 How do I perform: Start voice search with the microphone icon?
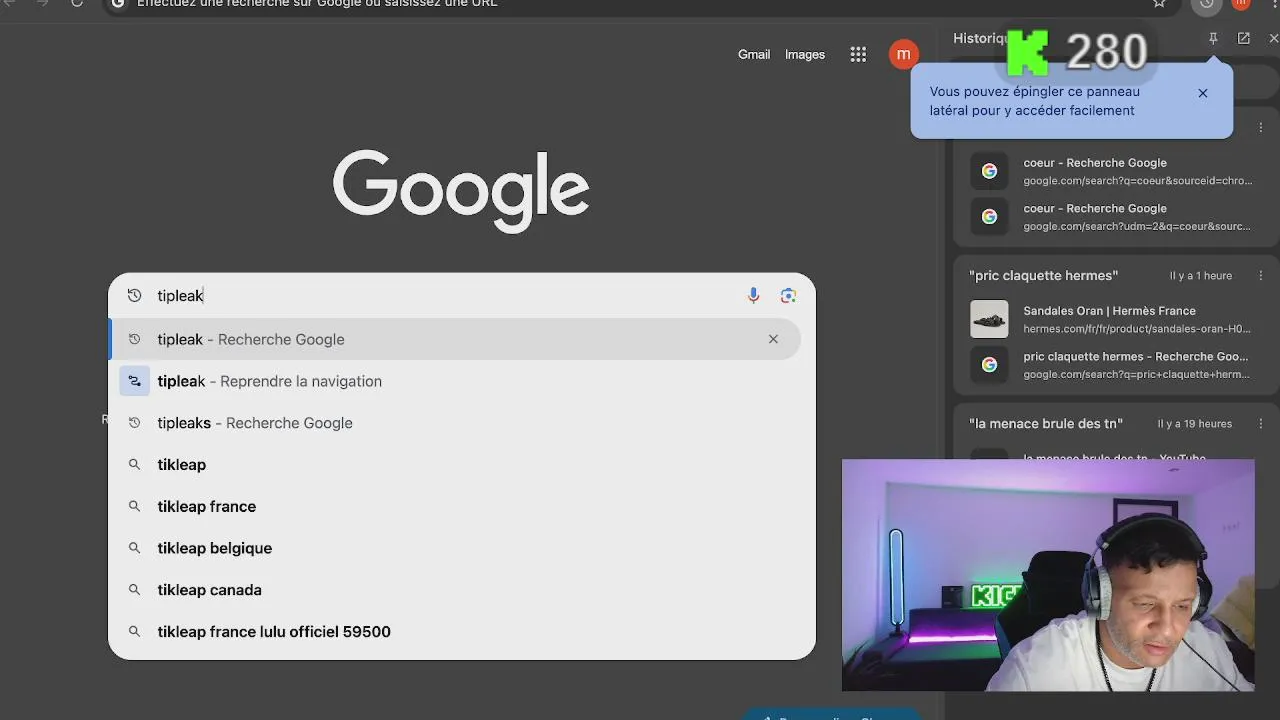[x=753, y=295]
